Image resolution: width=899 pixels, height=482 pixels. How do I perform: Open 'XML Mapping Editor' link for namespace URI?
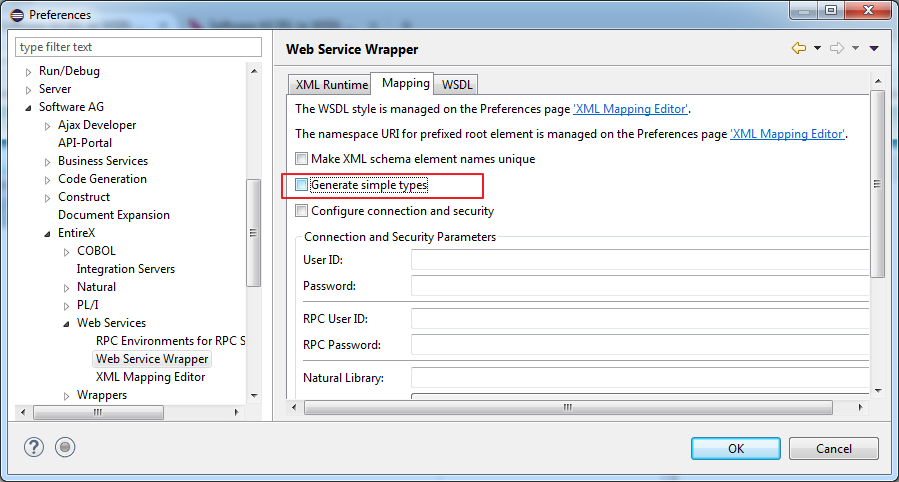[x=787, y=134]
